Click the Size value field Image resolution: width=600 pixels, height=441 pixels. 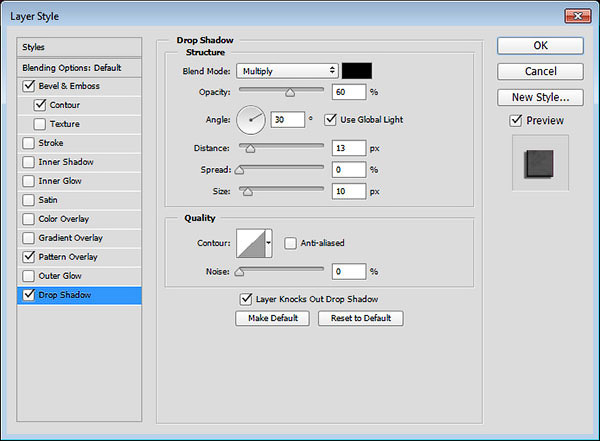349,191
